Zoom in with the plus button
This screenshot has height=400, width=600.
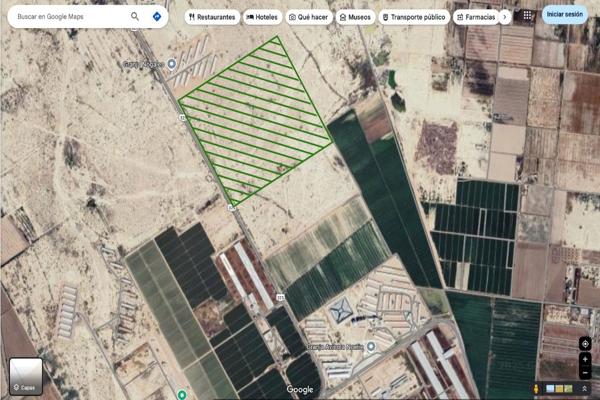tap(585, 358)
